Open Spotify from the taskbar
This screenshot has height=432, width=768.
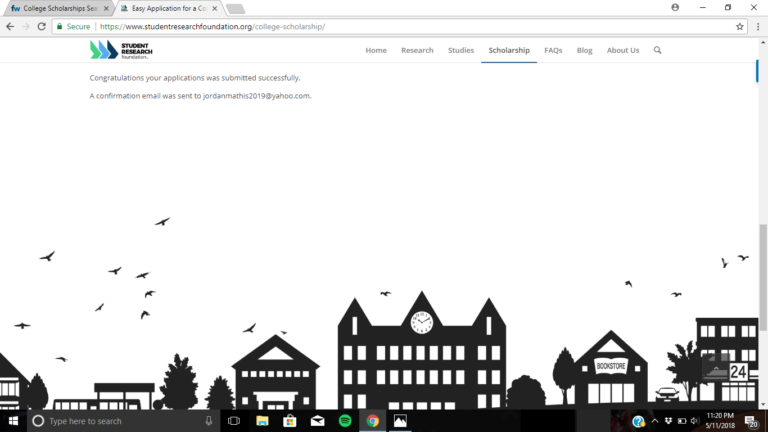pos(345,421)
